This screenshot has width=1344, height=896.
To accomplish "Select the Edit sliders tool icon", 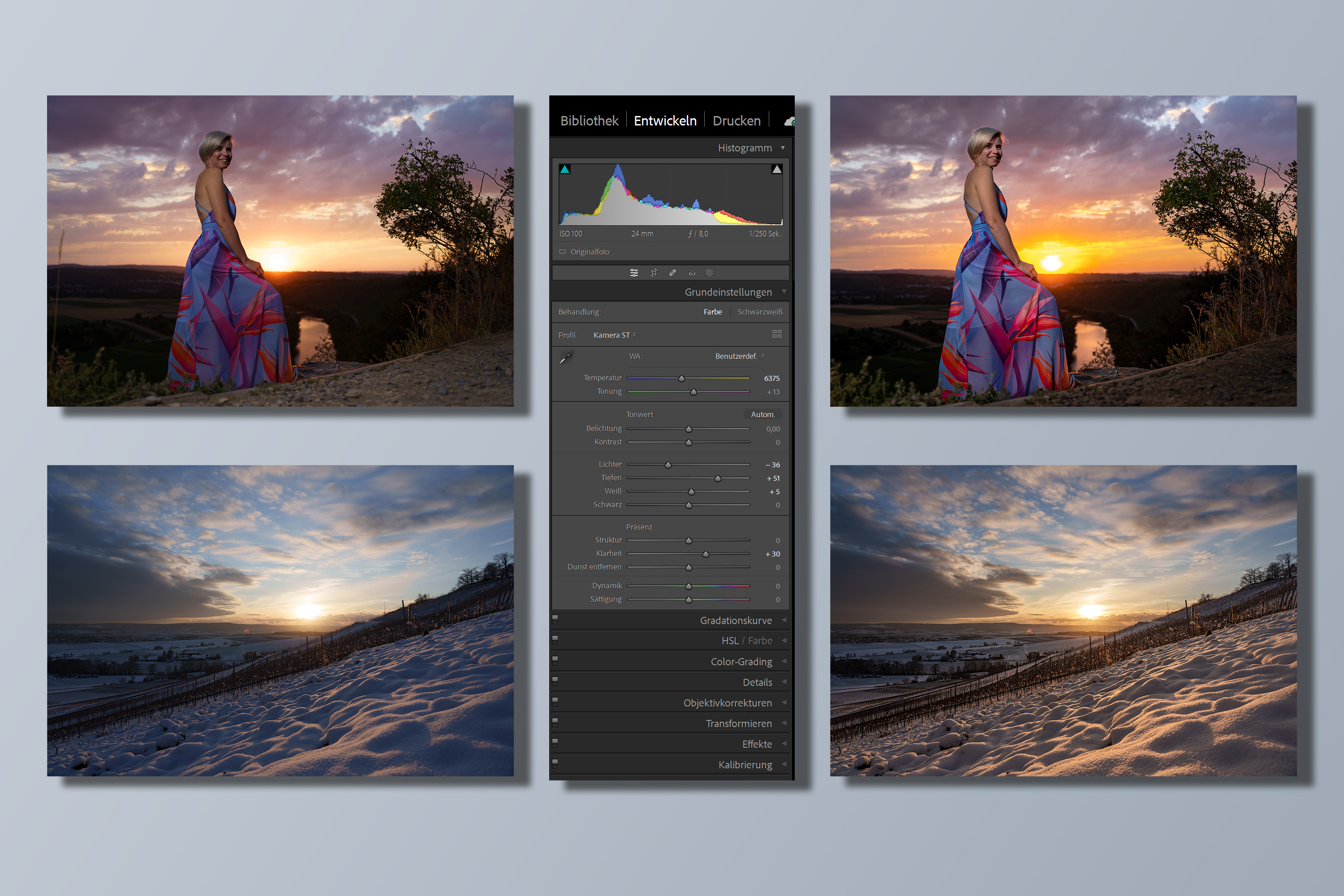I will (634, 273).
